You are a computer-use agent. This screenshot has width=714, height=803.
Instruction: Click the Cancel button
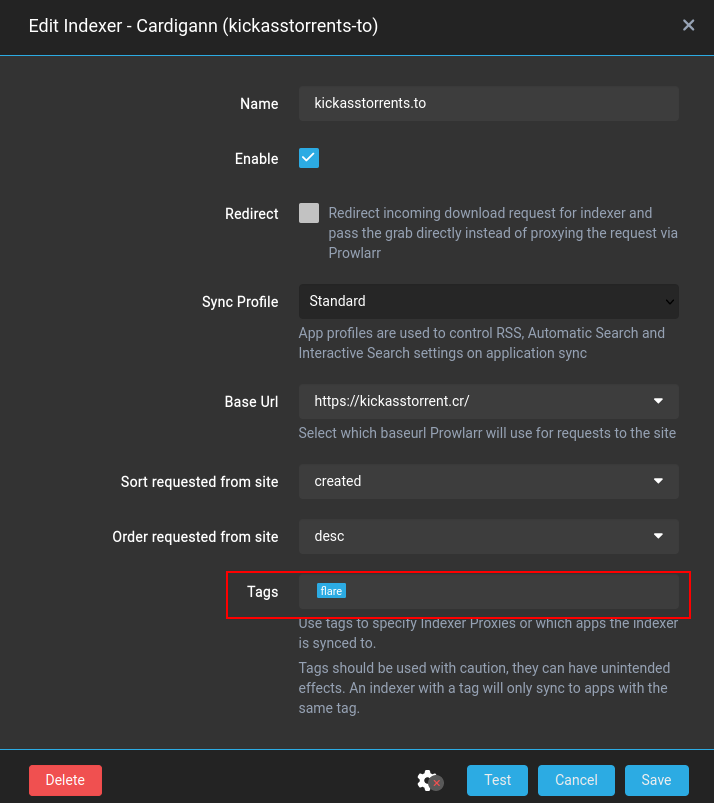pyautogui.click(x=576, y=780)
